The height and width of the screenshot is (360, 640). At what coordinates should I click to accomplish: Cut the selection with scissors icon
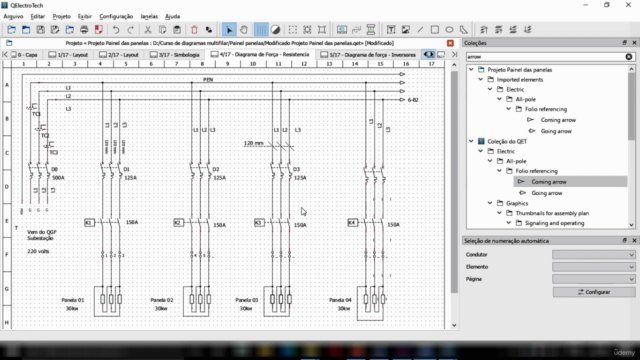coord(148,29)
